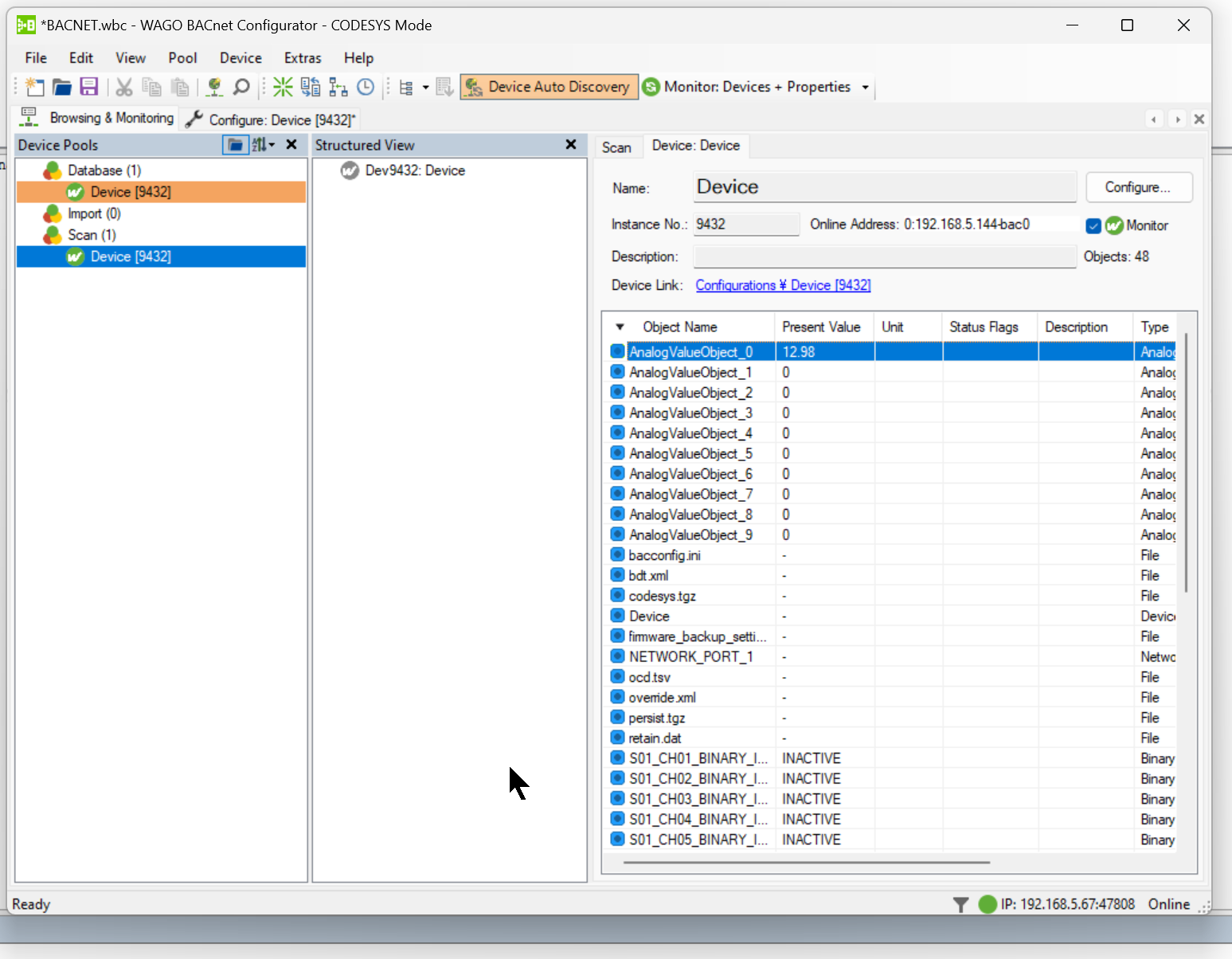Close the Structured View panel
Screen dimensions: 1232x959
pos(571,145)
